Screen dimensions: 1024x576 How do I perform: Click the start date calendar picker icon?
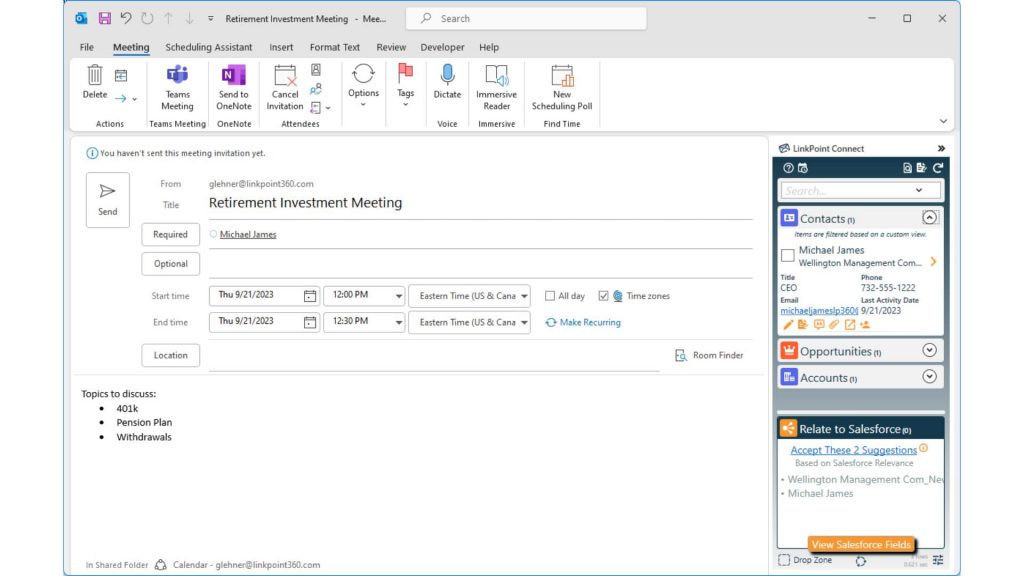tap(310, 296)
